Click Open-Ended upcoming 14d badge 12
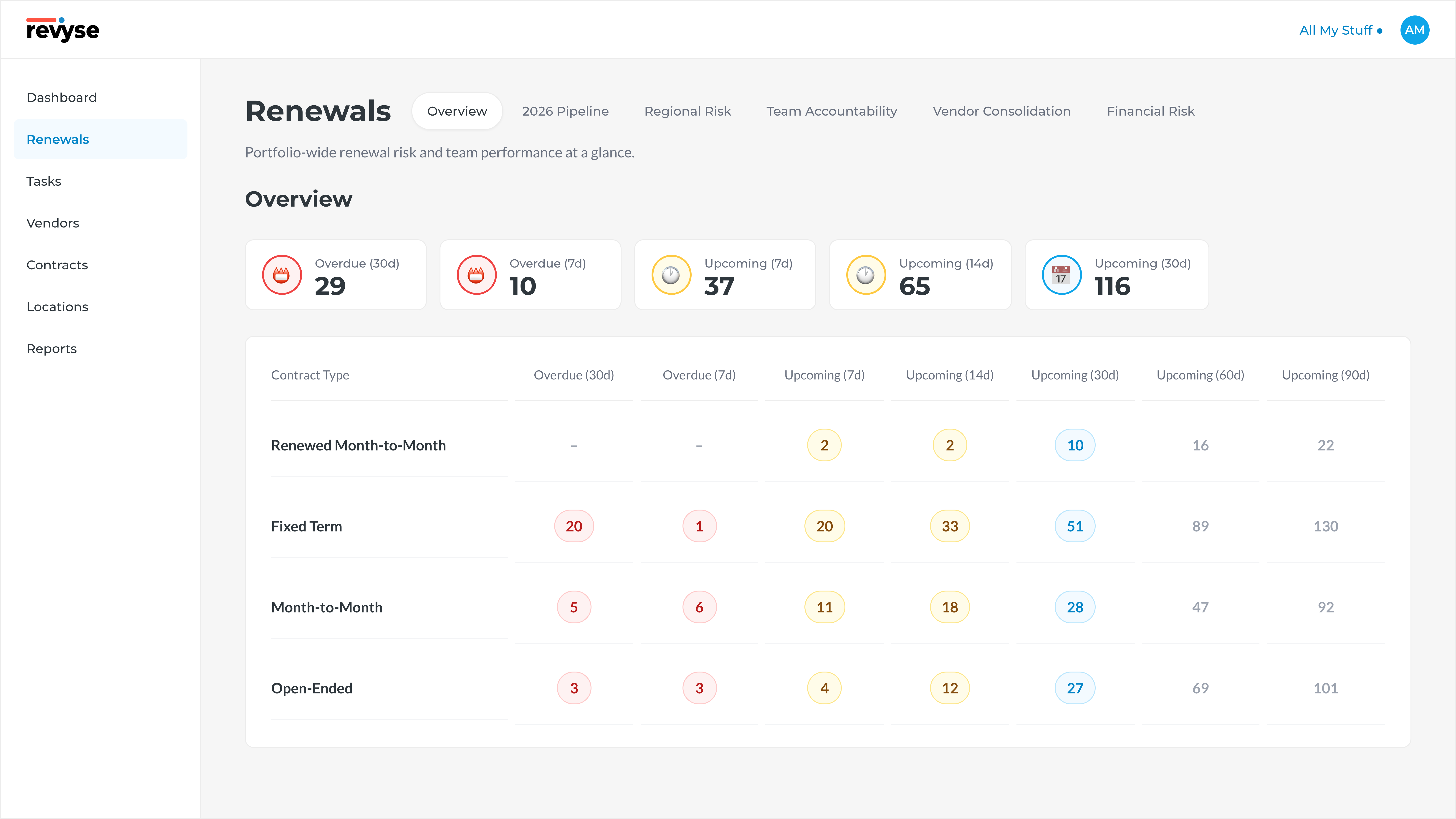This screenshot has width=1456, height=819. 950,688
